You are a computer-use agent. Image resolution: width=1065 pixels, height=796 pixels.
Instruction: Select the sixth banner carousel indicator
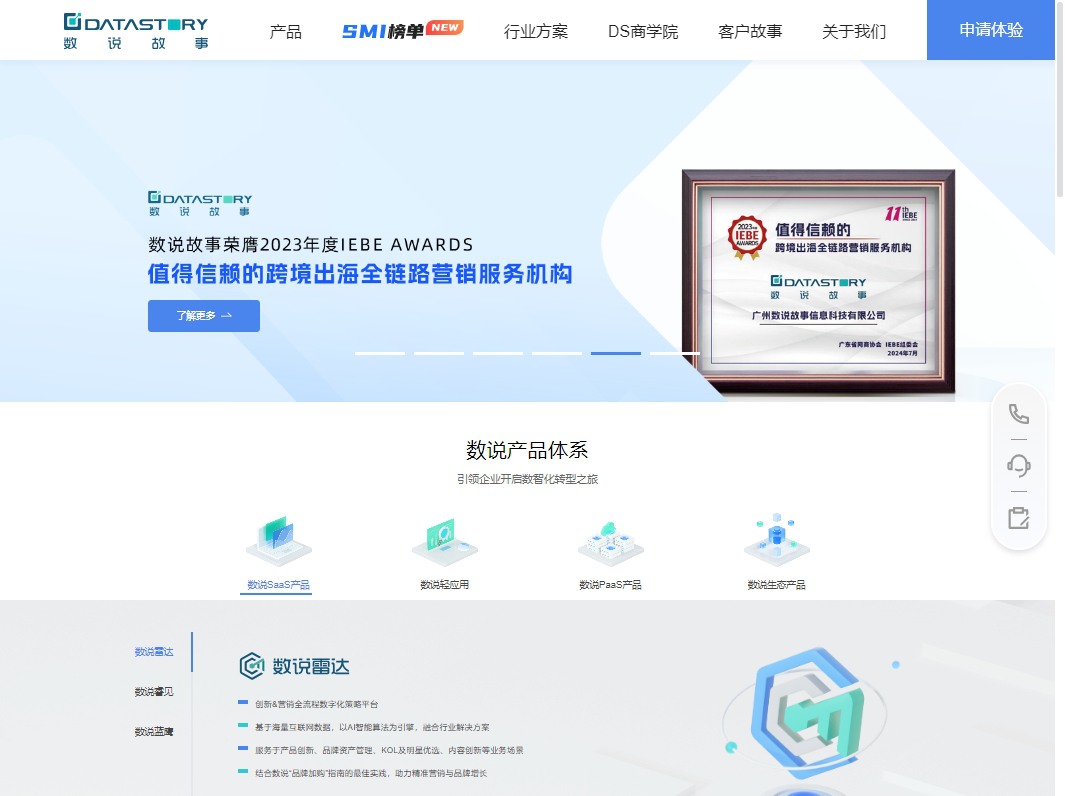tap(675, 353)
